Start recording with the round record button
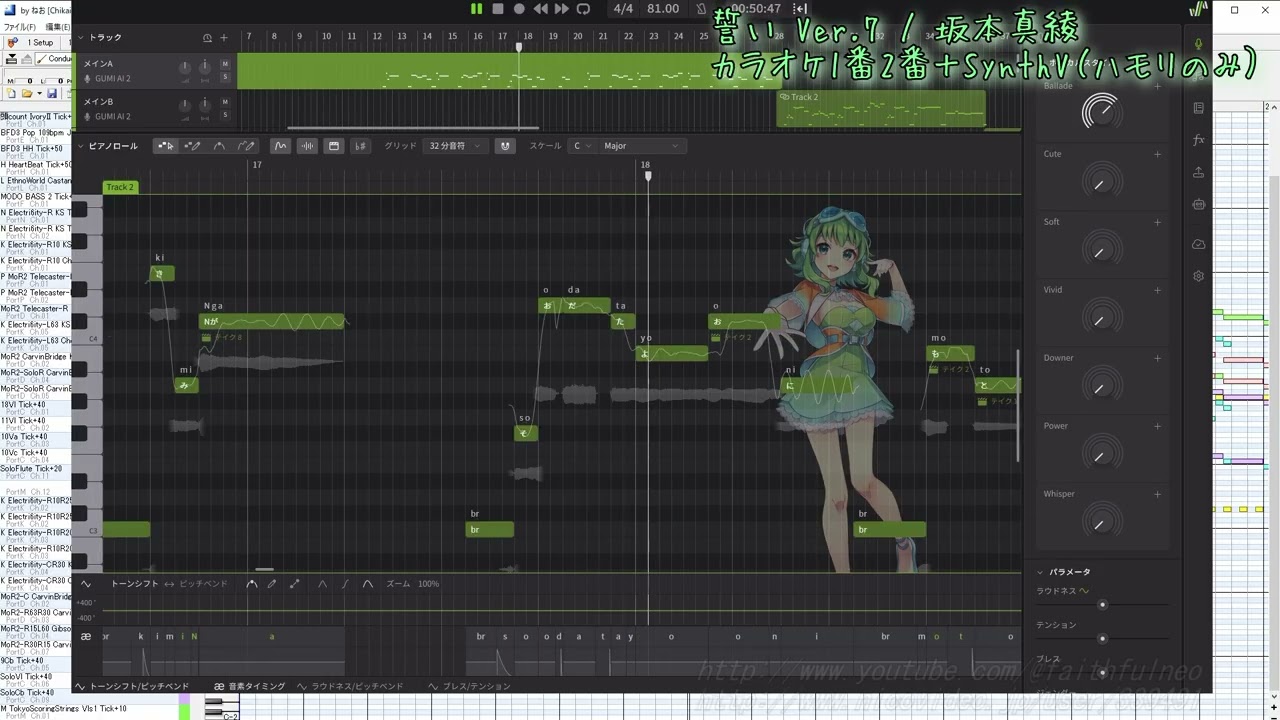Viewport: 1280px width, 720px height. tap(519, 9)
